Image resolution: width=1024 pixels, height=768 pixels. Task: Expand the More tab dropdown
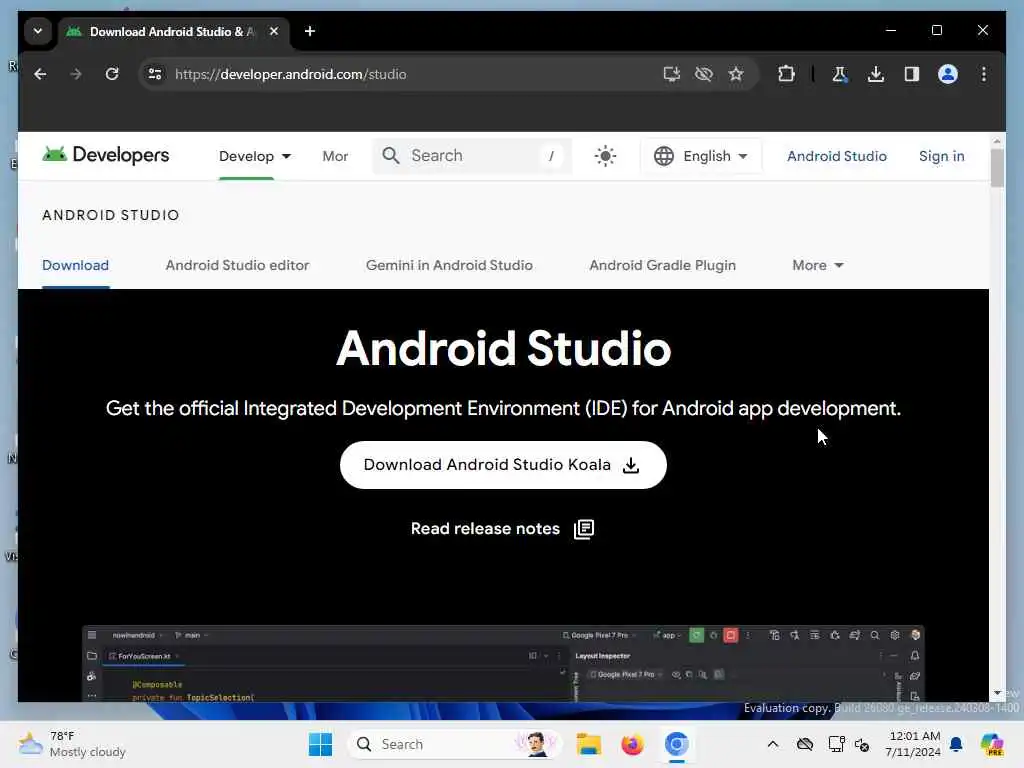[818, 265]
